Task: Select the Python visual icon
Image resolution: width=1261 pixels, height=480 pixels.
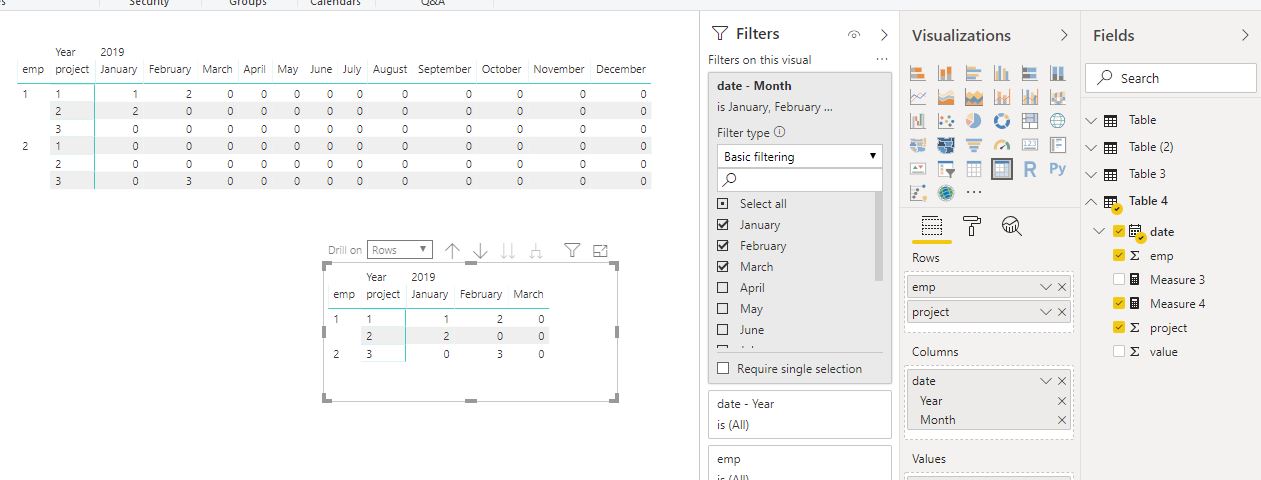Action: pyautogui.click(x=1057, y=169)
